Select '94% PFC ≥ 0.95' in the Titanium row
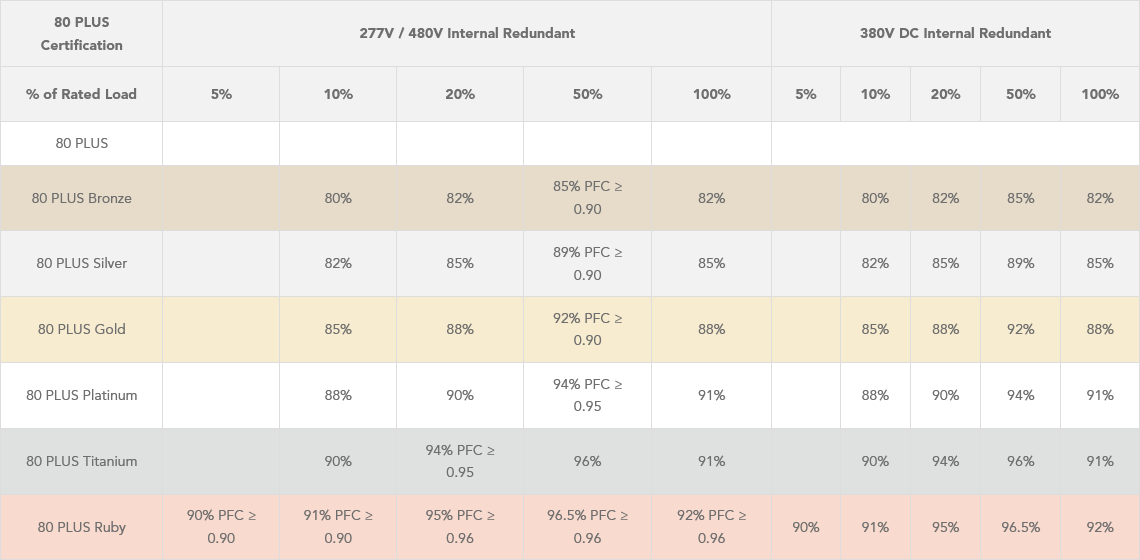The height and width of the screenshot is (560, 1140). pyautogui.click(x=460, y=461)
